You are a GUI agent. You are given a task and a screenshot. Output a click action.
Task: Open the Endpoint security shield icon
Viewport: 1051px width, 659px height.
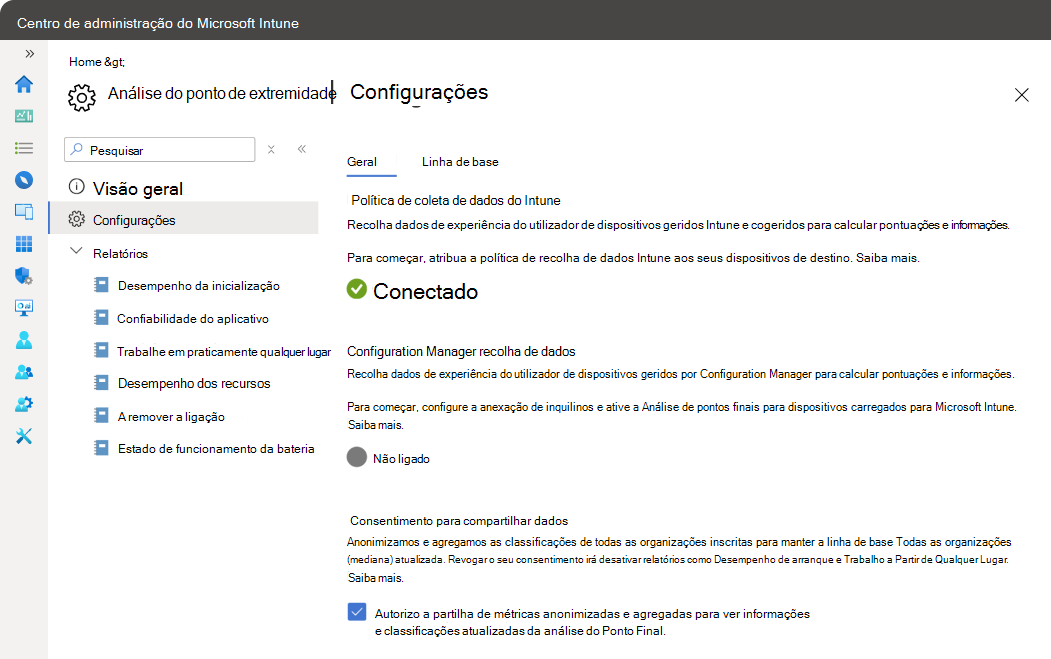point(24,276)
